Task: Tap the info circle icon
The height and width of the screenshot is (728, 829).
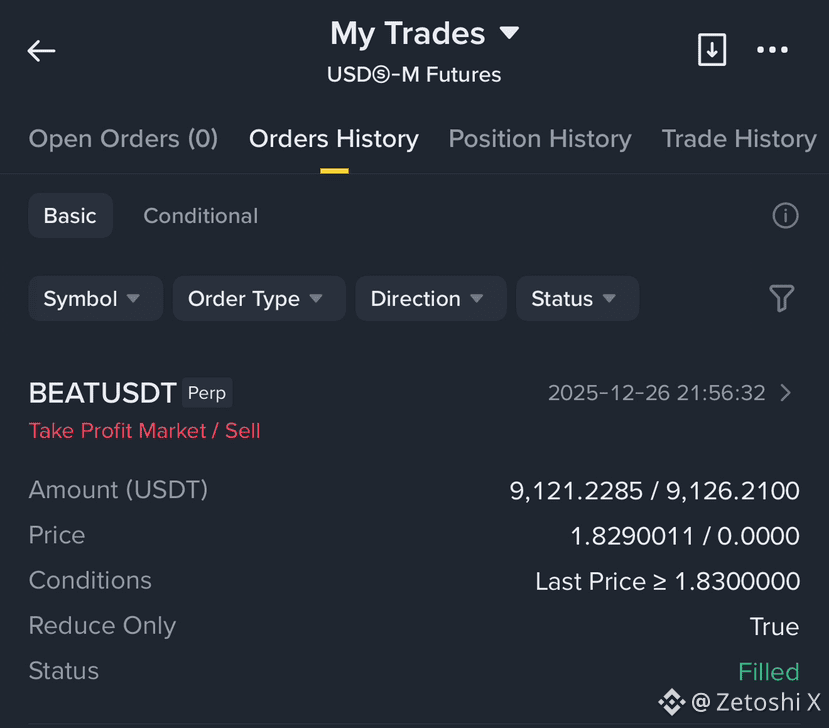Action: coord(785,216)
